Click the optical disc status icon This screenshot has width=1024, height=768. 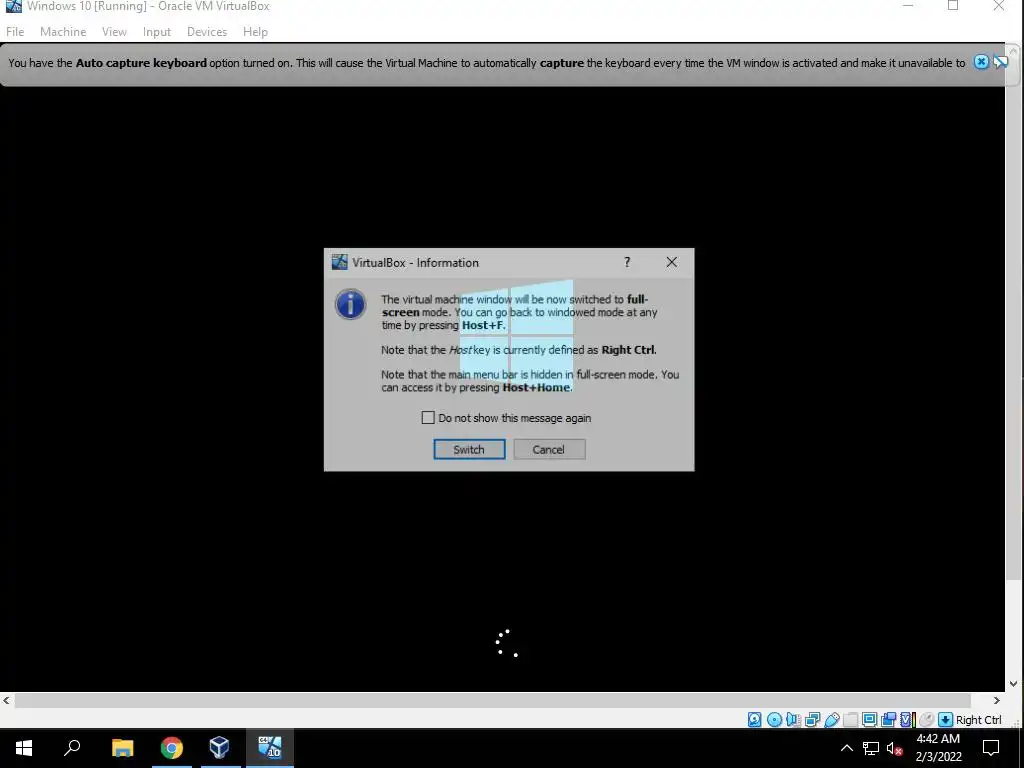click(x=775, y=720)
